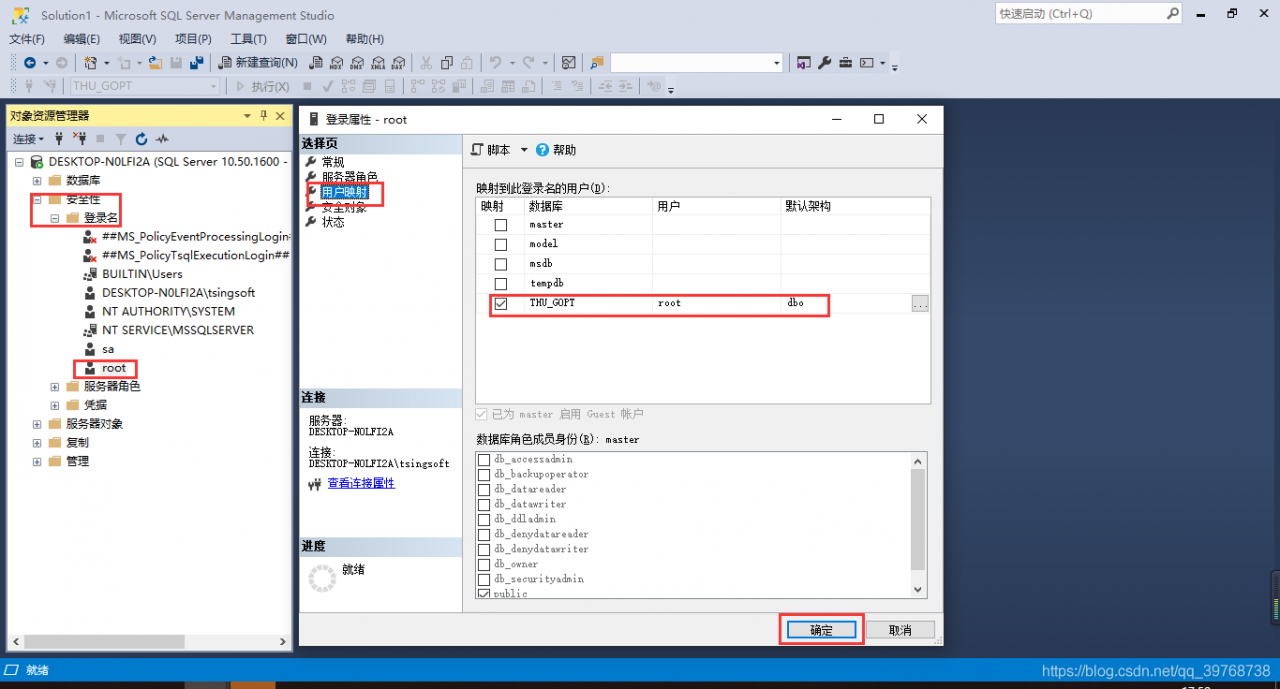Open the THU_GOPT database combo box

tap(144, 86)
